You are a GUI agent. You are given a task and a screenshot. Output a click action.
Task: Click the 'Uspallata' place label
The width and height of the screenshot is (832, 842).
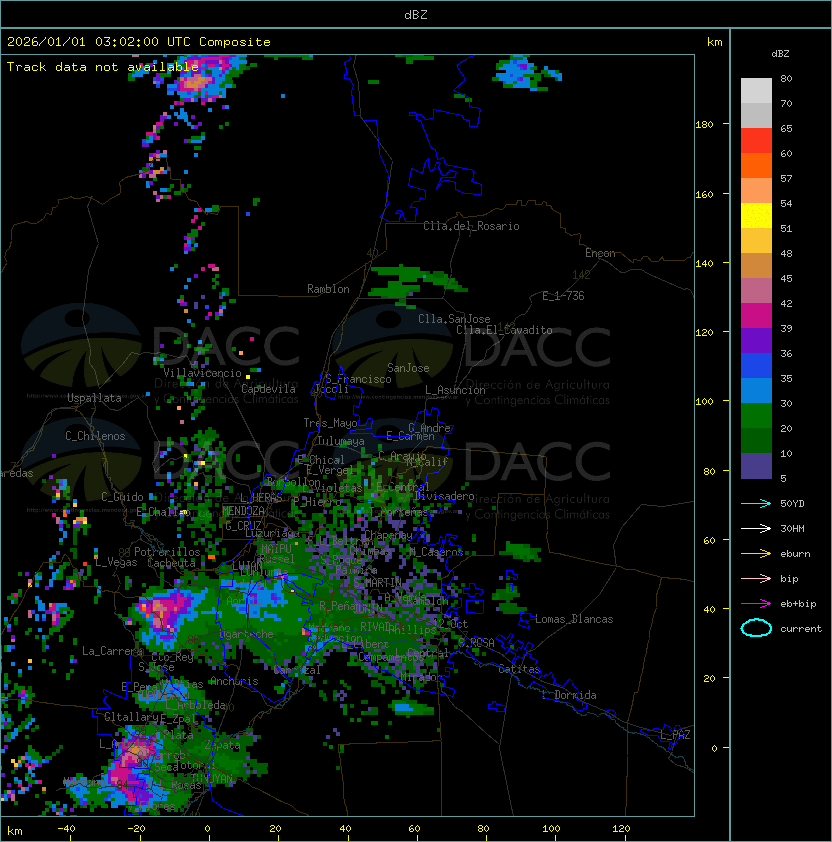pos(95,398)
